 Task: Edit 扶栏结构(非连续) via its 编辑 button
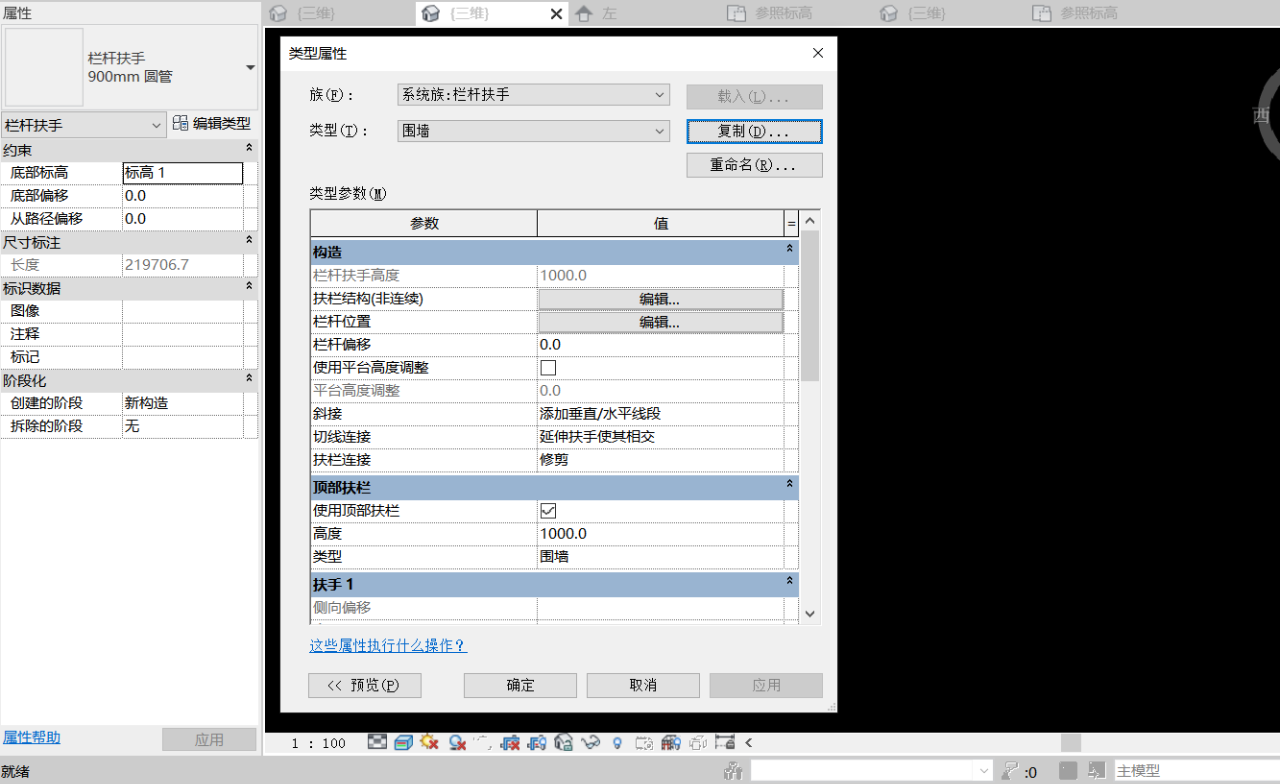(659, 298)
